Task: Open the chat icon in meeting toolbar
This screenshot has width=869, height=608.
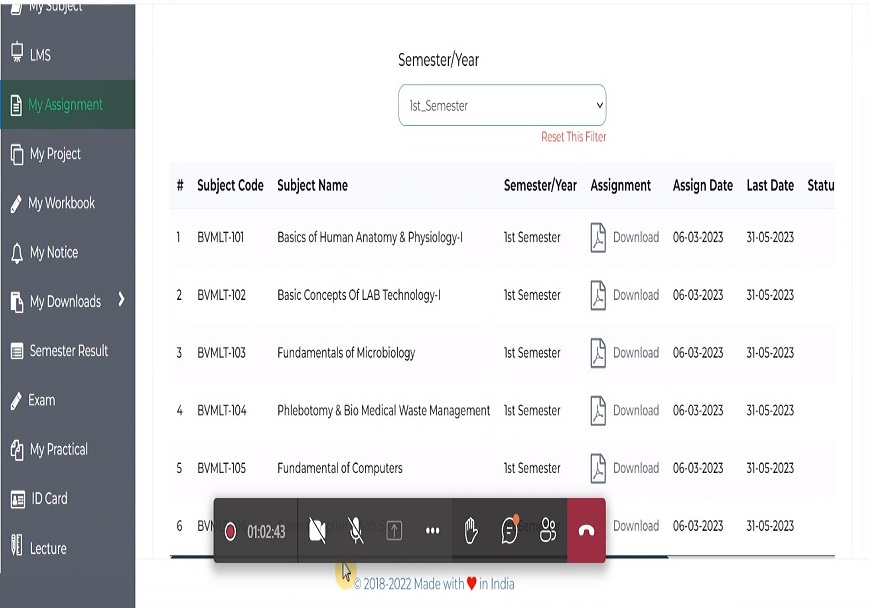Action: [509, 531]
